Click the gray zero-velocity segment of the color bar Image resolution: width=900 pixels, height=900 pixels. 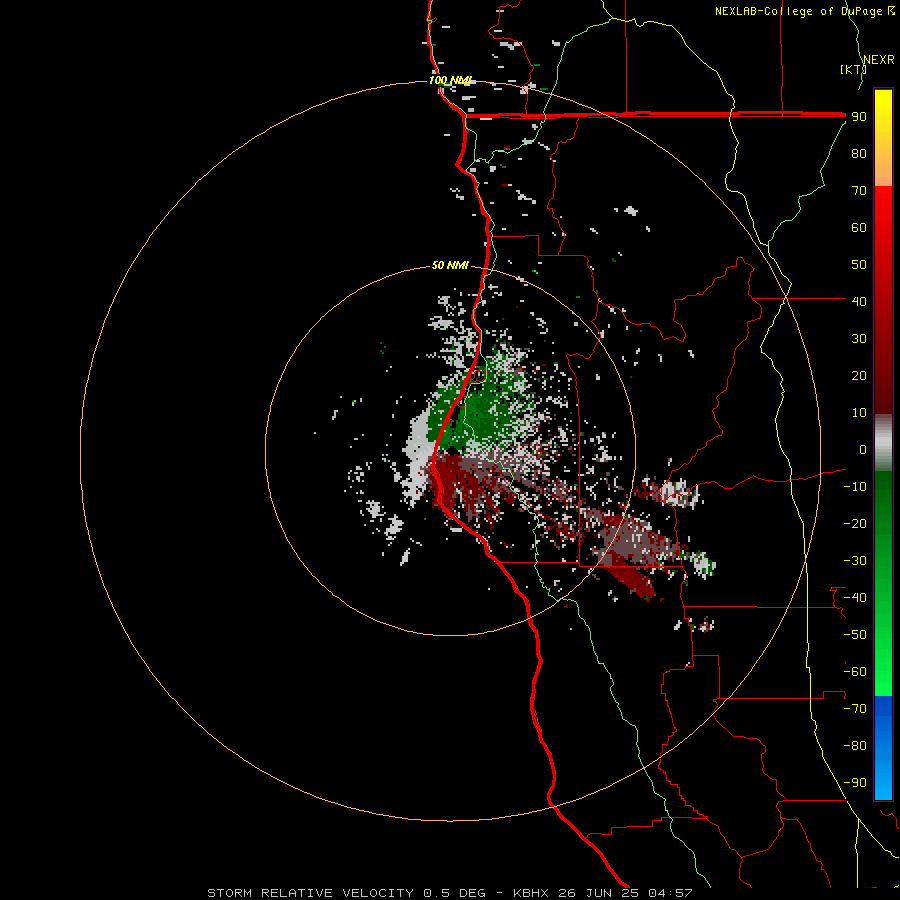pyautogui.click(x=883, y=443)
